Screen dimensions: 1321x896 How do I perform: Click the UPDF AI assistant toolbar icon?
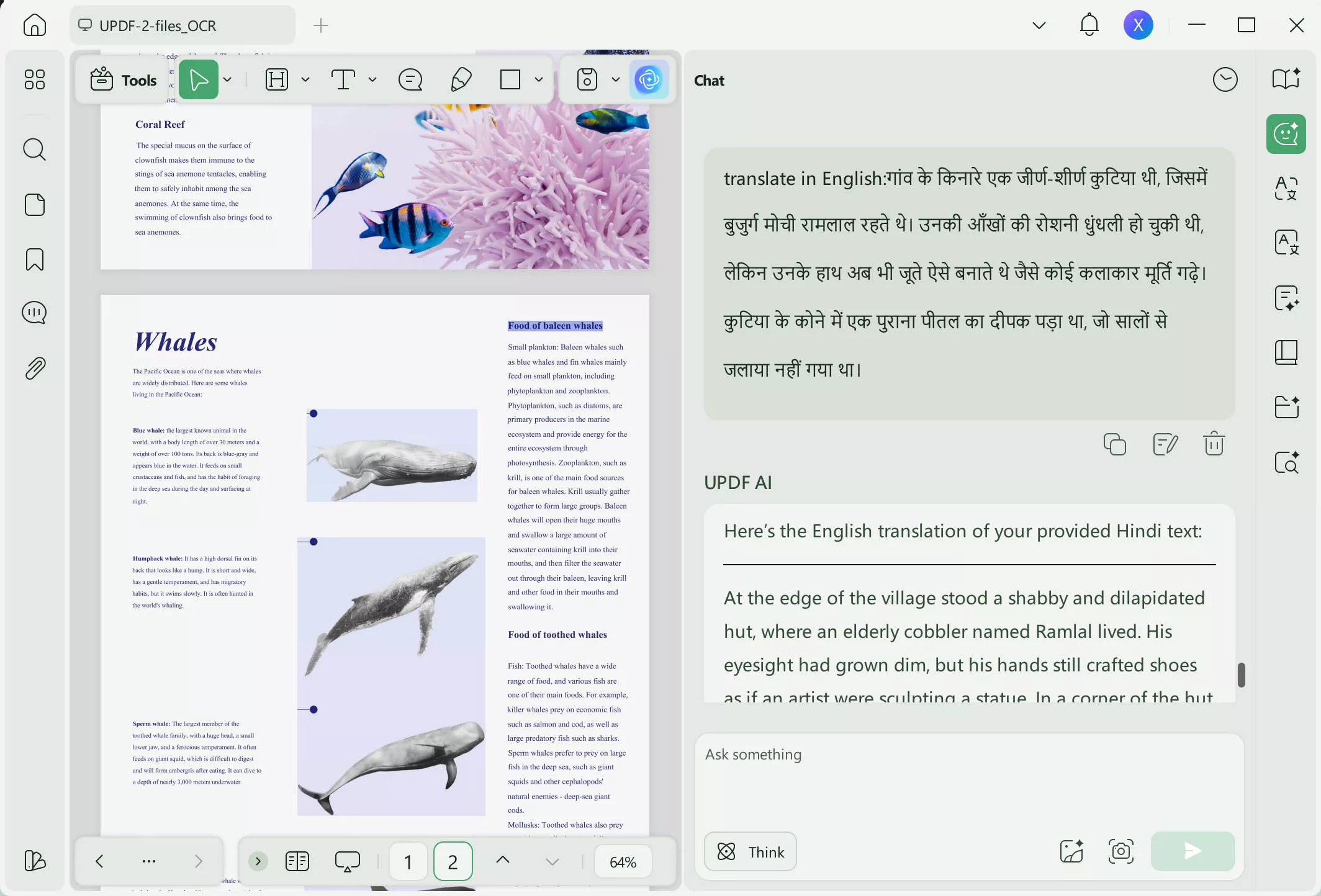click(649, 79)
